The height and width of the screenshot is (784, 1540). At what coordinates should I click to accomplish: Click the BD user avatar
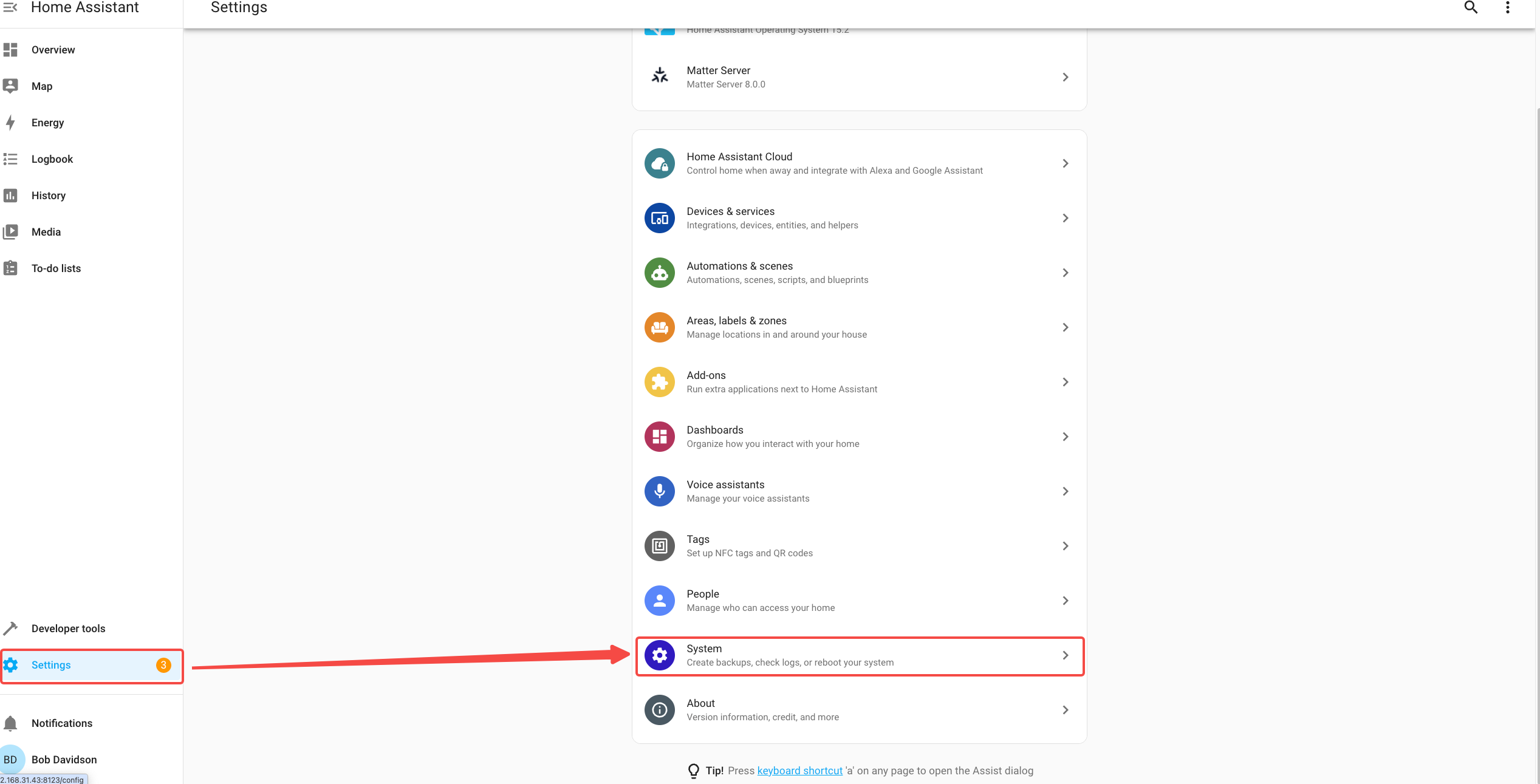point(11,760)
